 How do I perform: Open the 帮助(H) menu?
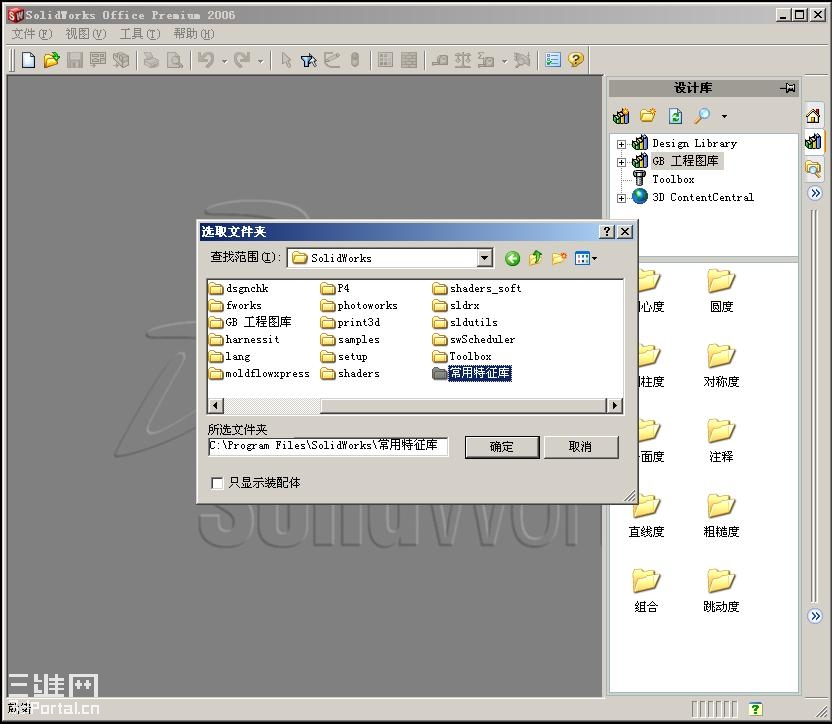click(194, 34)
